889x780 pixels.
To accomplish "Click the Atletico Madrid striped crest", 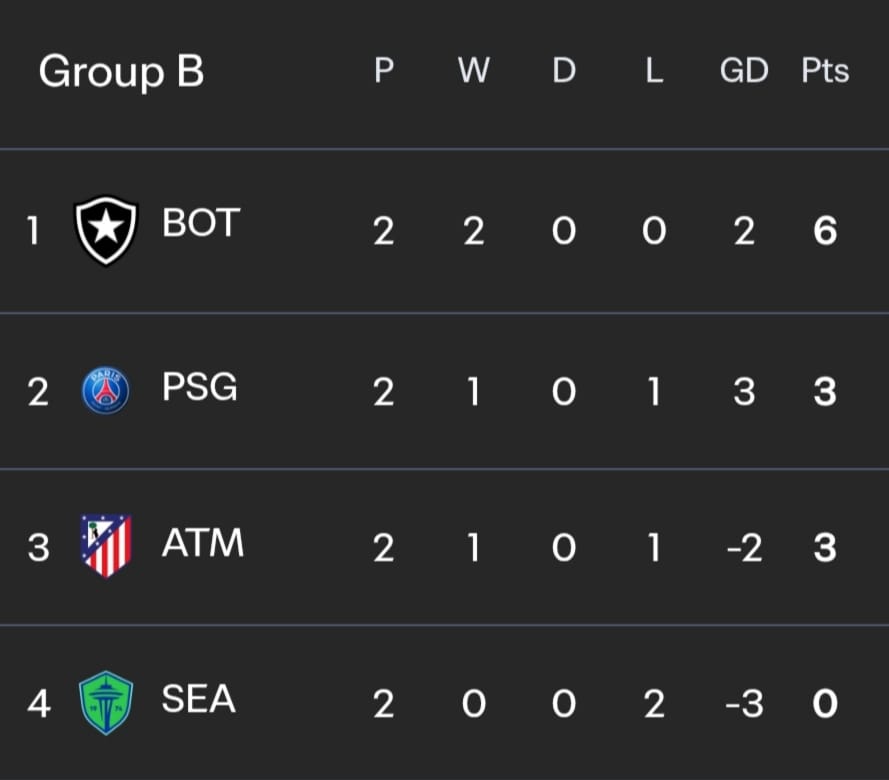I will coord(106,545).
